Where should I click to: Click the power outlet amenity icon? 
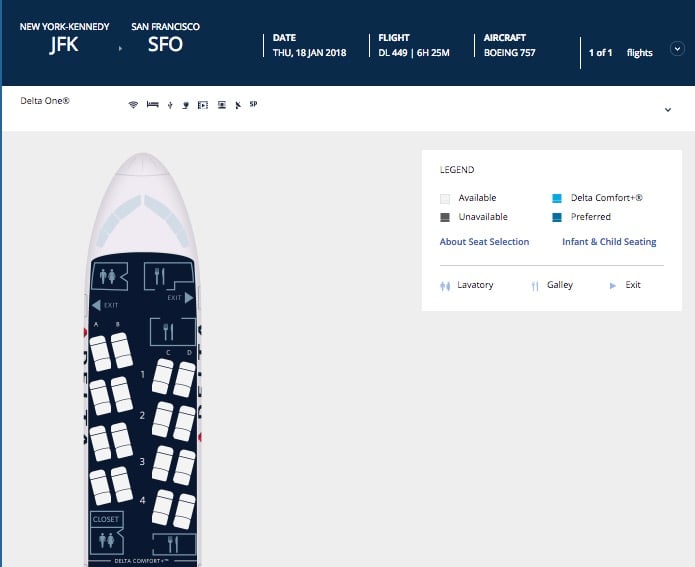[x=186, y=105]
